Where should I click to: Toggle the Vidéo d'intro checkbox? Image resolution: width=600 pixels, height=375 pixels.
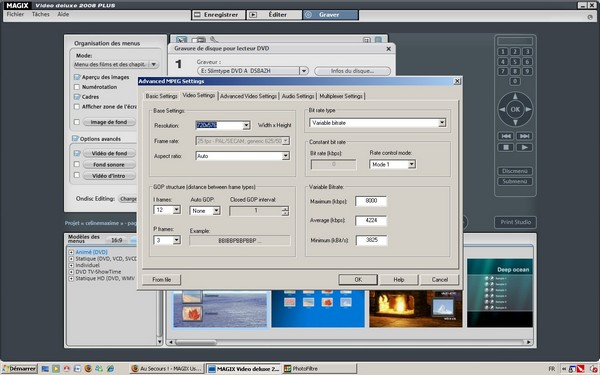(77, 175)
